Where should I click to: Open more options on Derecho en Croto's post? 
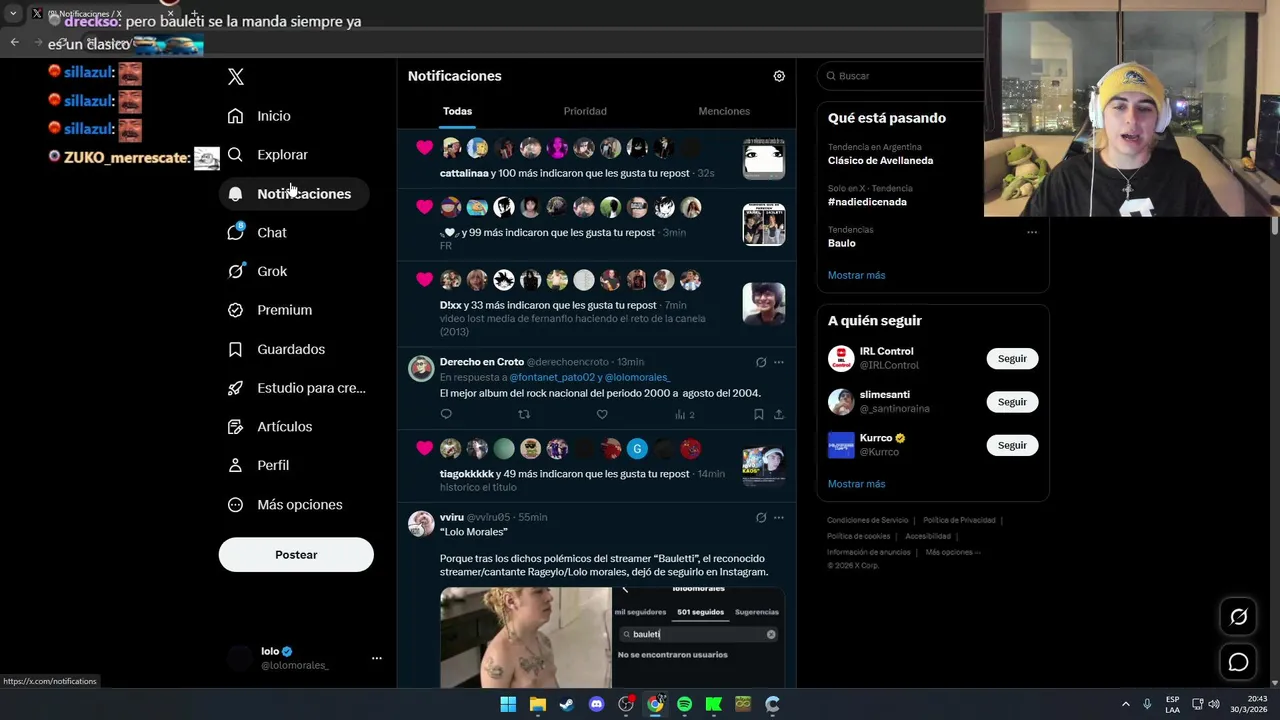point(779,362)
